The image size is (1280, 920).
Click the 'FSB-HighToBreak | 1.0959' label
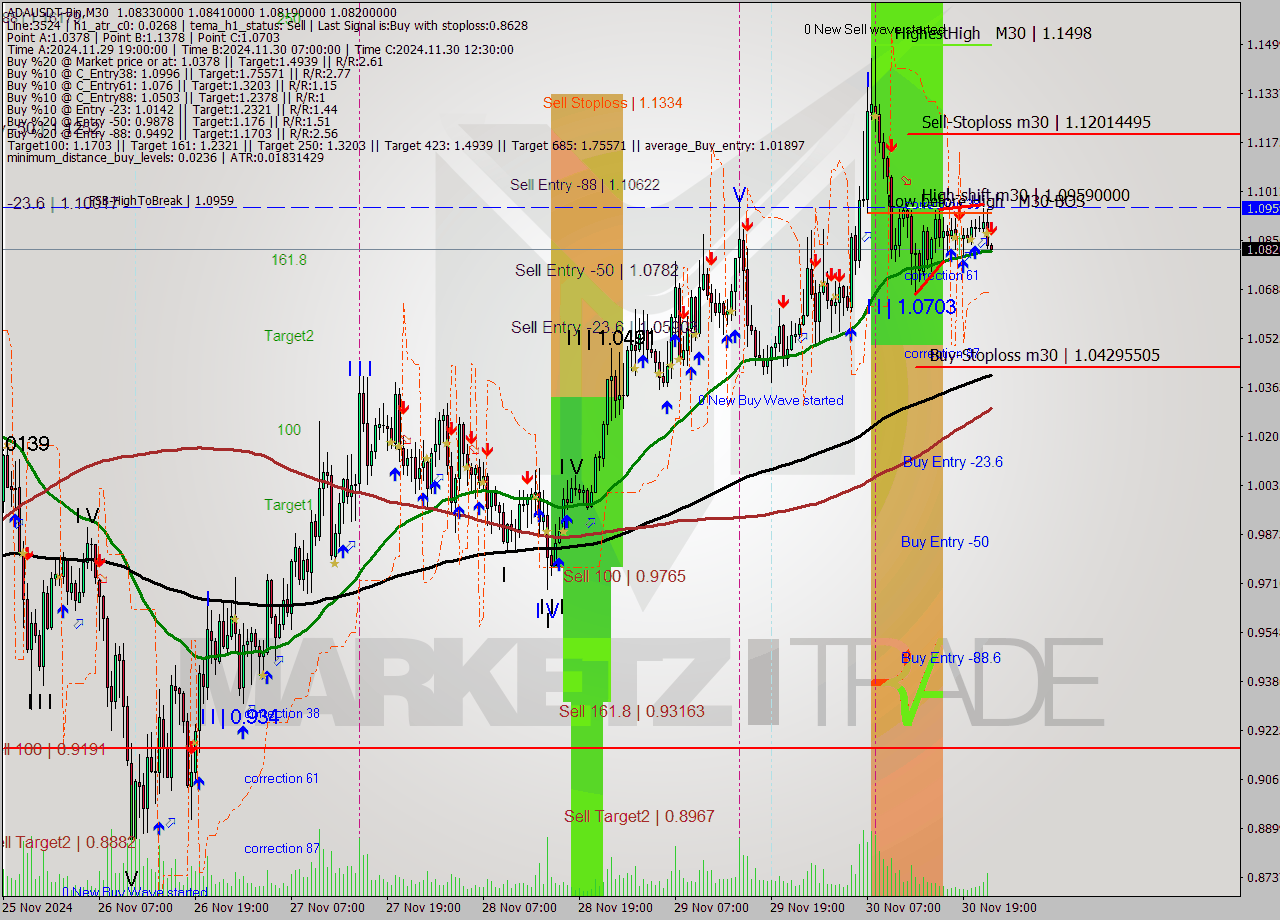(161, 201)
